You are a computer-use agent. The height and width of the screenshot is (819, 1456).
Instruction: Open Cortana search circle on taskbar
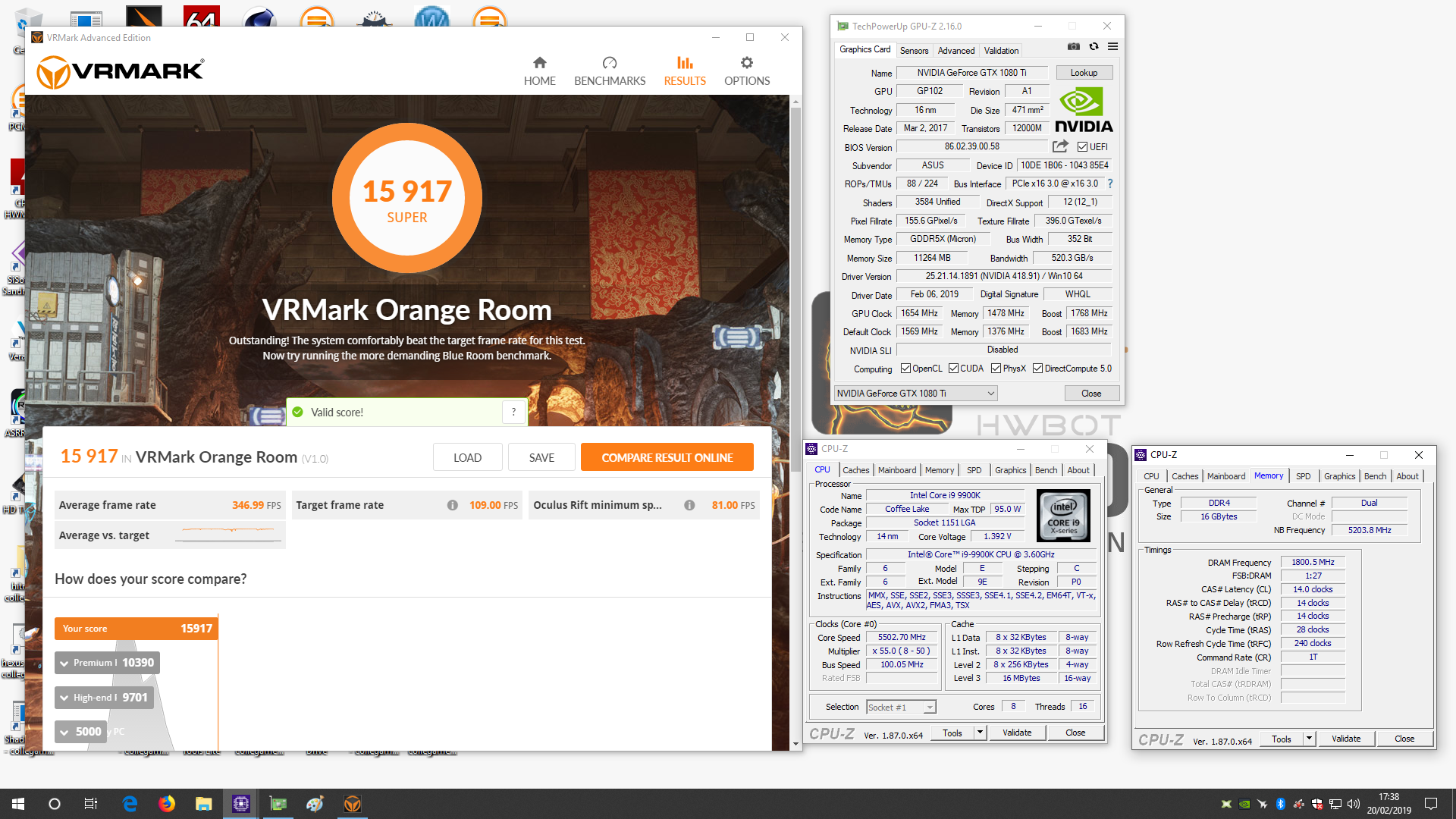point(55,804)
